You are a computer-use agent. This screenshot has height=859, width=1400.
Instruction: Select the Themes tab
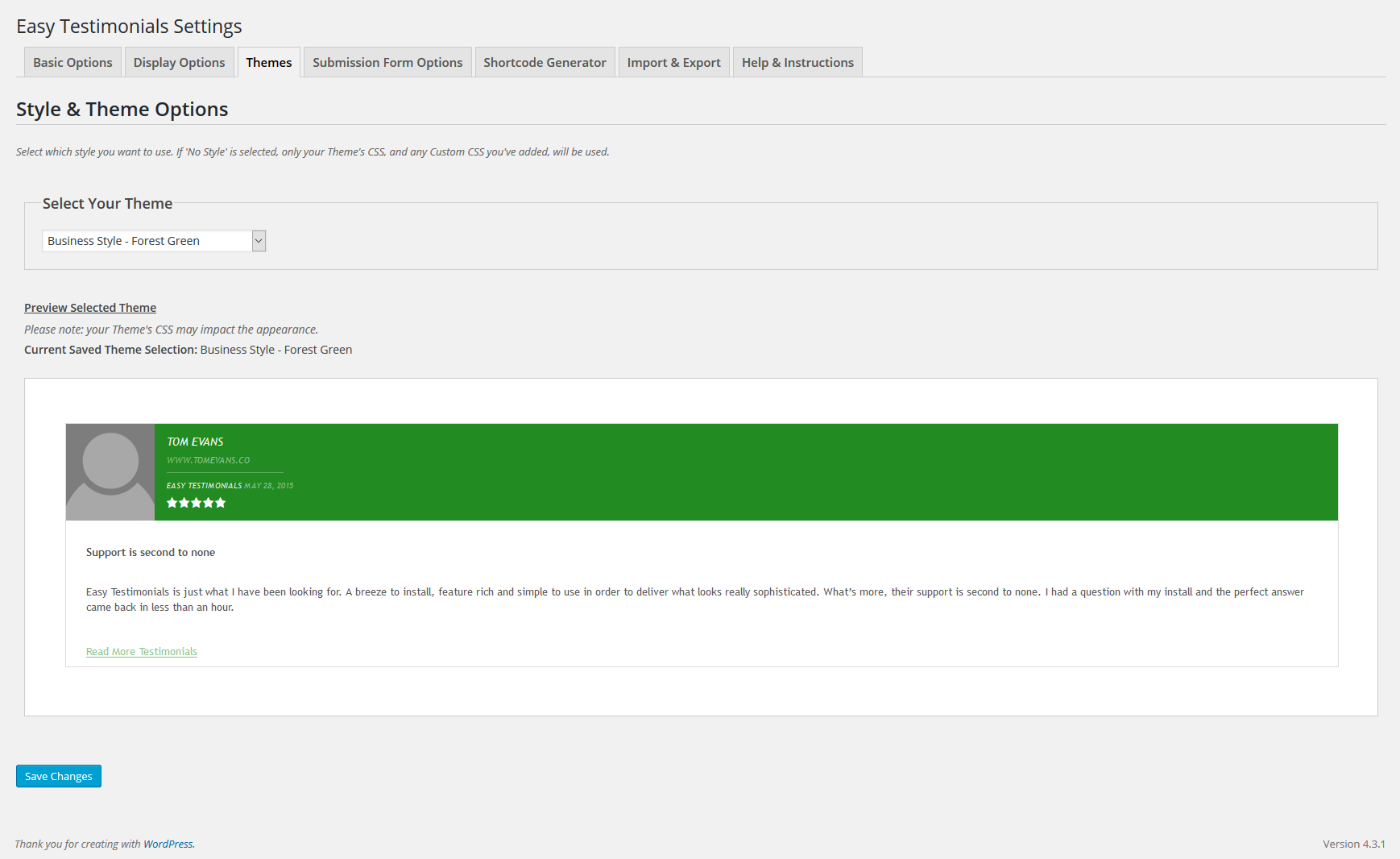tap(269, 63)
